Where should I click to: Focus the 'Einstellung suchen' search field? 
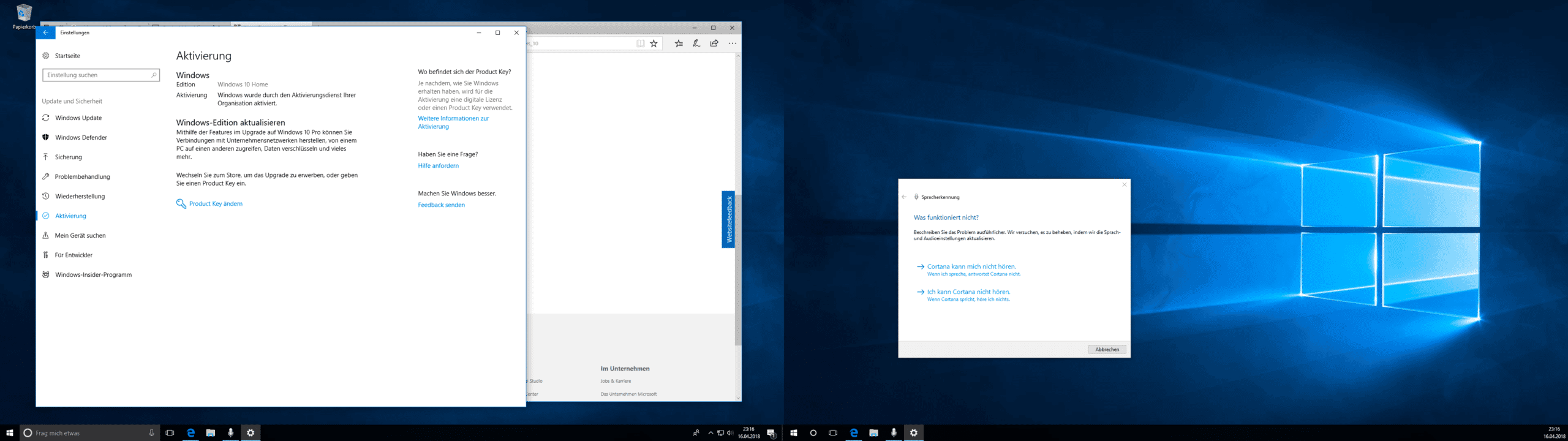[101, 75]
